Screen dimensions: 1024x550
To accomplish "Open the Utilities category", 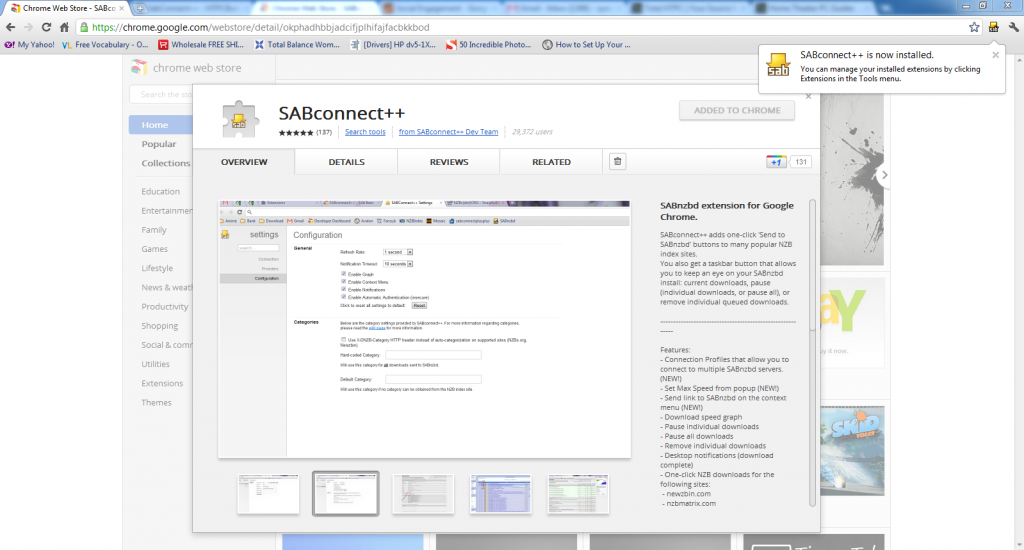I will pyautogui.click(x=155, y=364).
